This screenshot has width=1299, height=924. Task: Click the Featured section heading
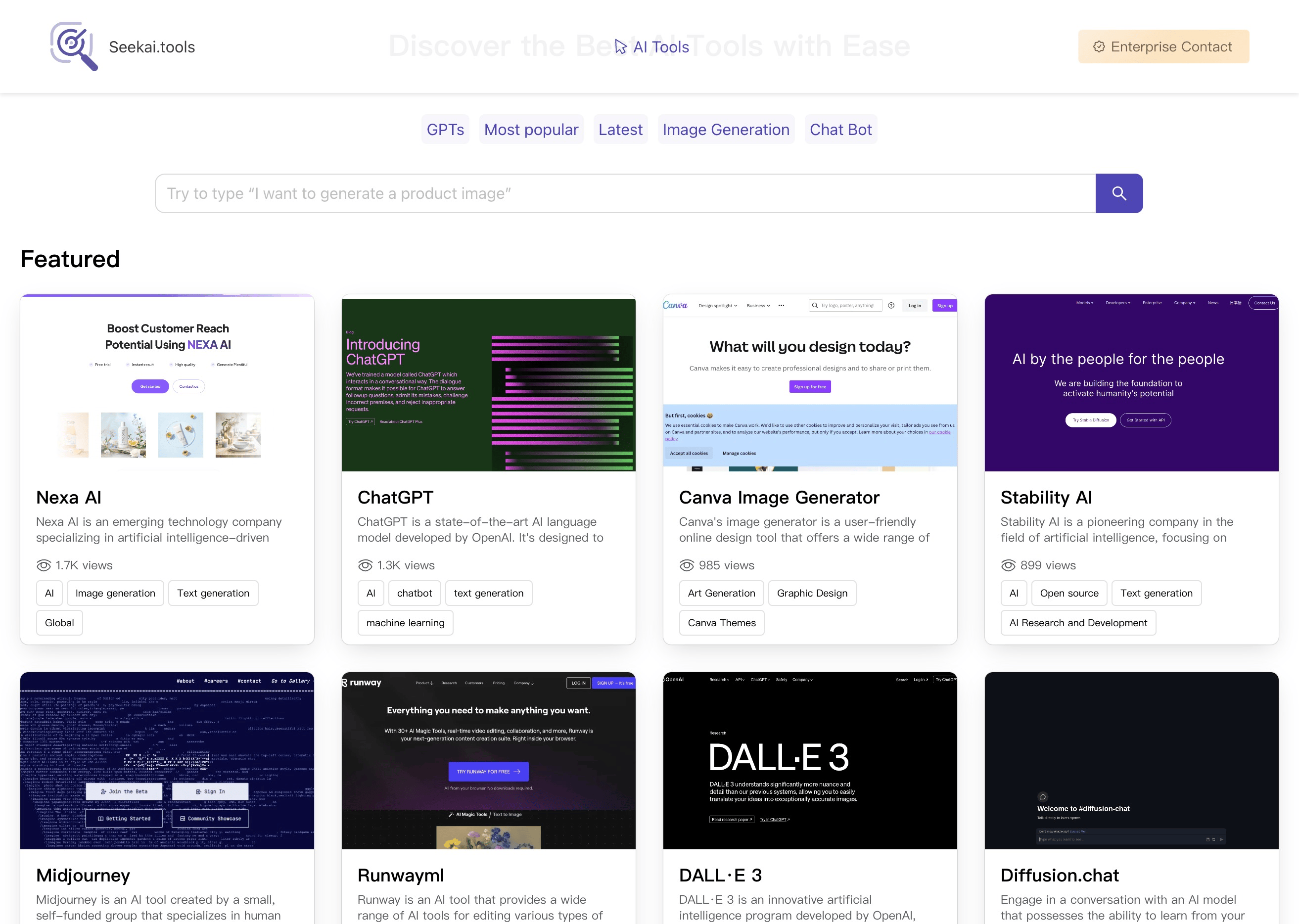(x=70, y=259)
